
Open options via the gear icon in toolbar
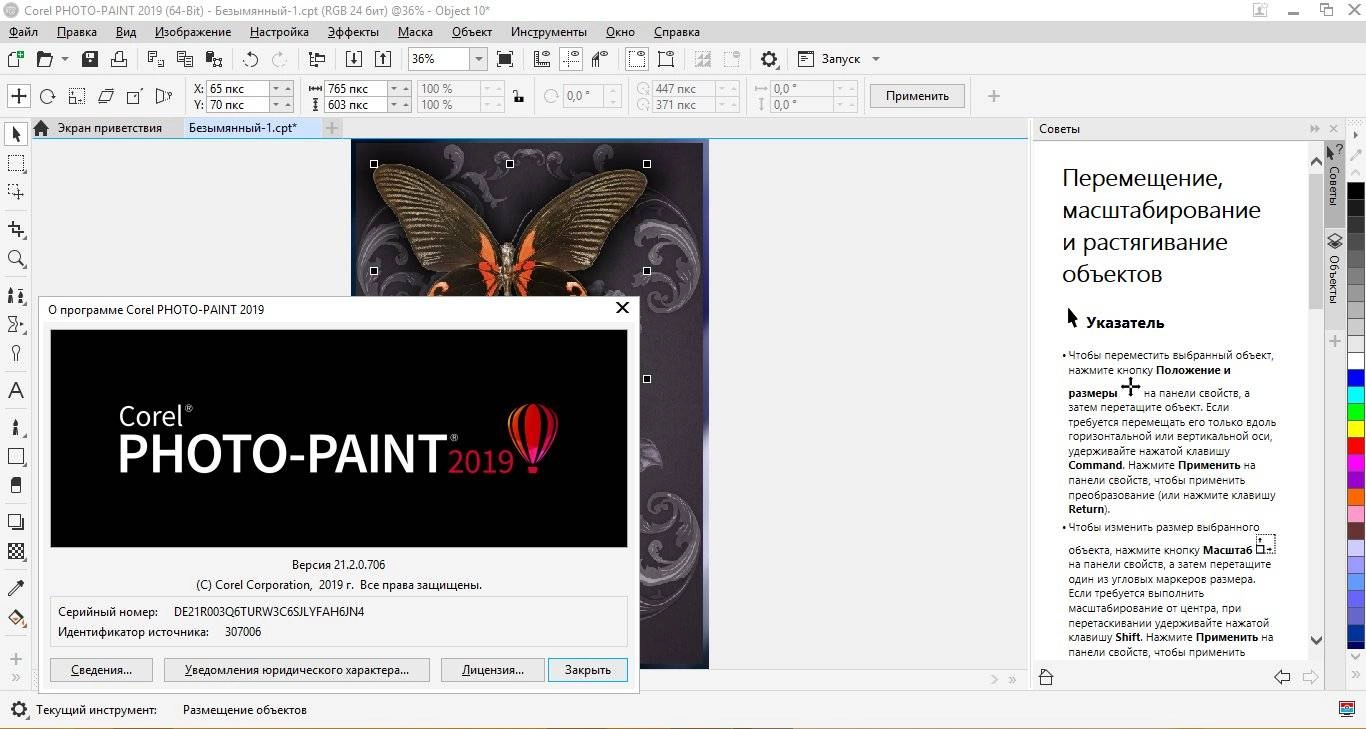coord(769,59)
